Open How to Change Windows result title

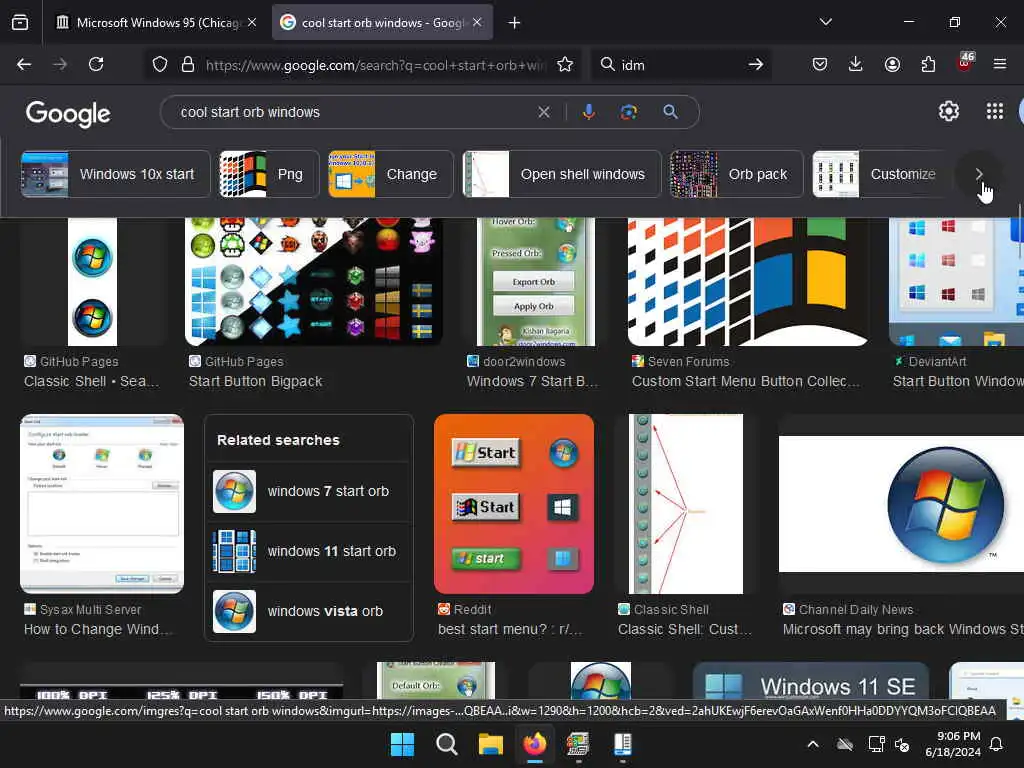click(98, 630)
